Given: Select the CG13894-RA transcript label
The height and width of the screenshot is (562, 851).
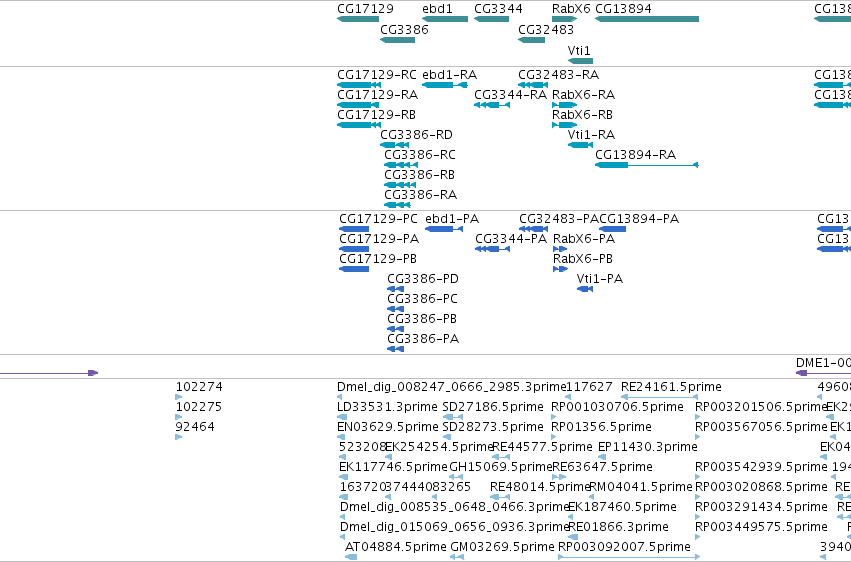Looking at the screenshot, I should (636, 155).
